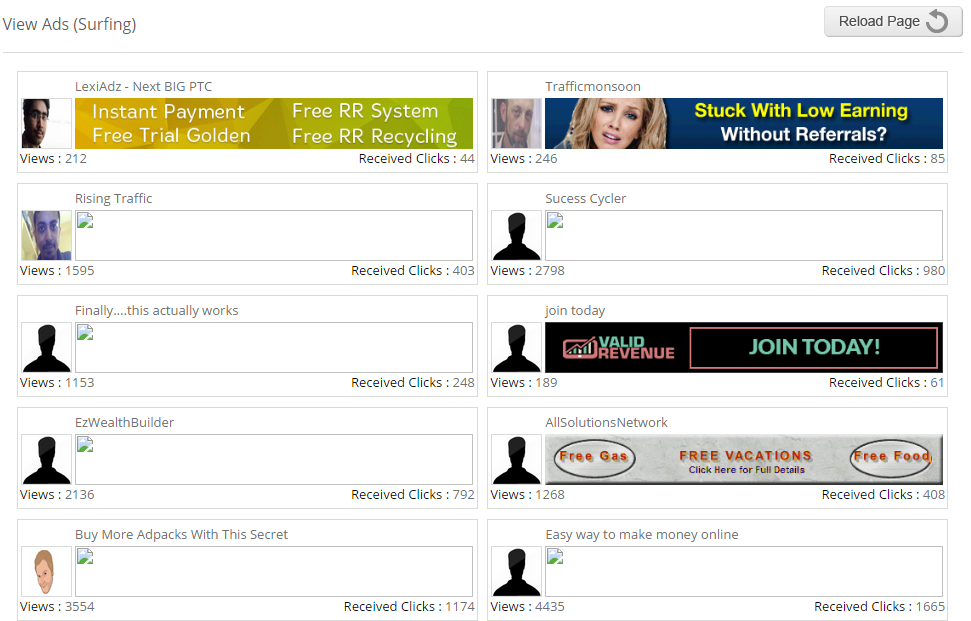Viewport: 971px width, 621px height.
Task: Click Views : 1153 text
Action: coord(57,383)
